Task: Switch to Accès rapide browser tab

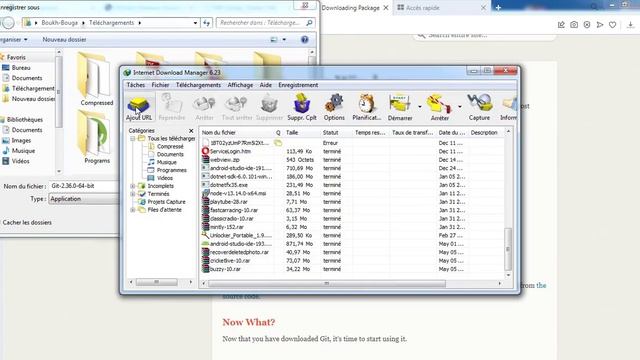Action: [441, 8]
